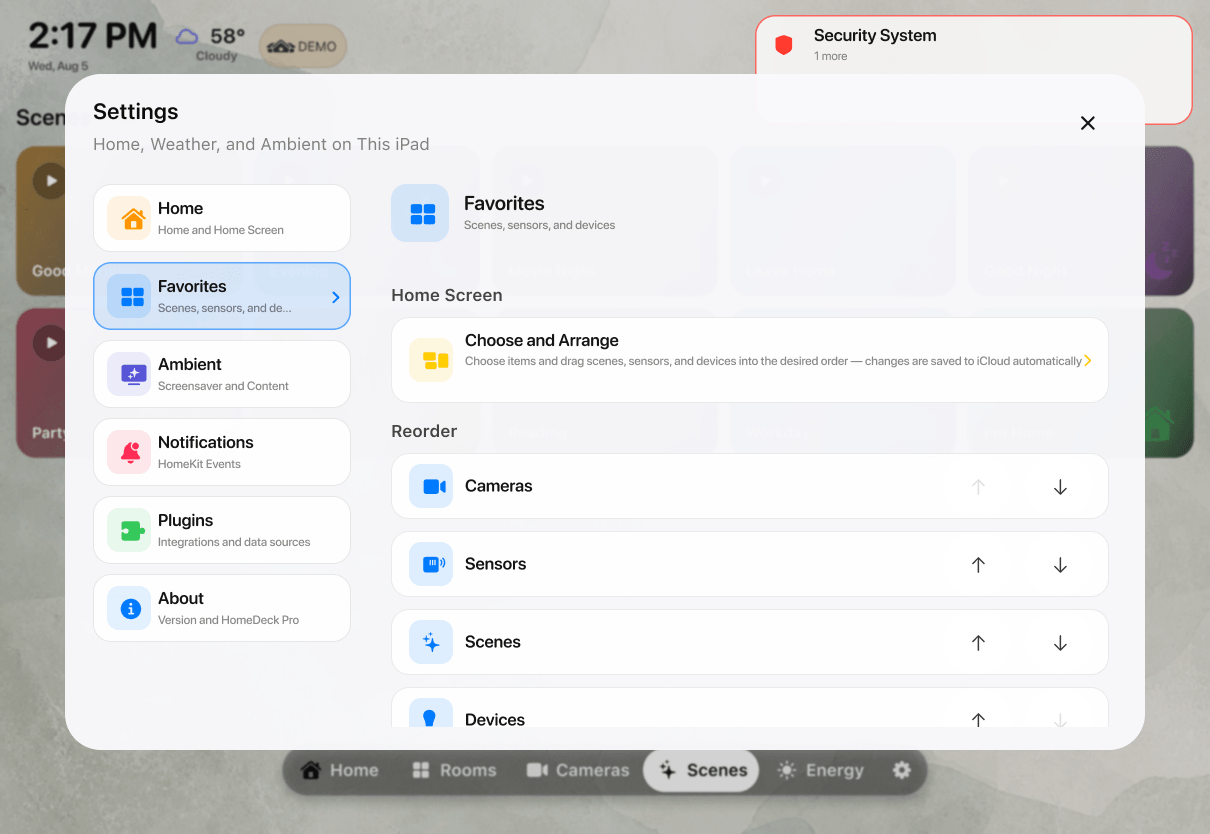Select the Favorites settings category

(x=222, y=296)
